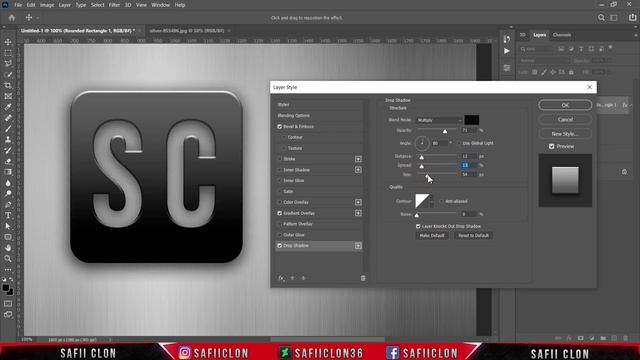Add another Gradient Overlay with plus button
Screen dimensions: 640x360
pos(358,213)
